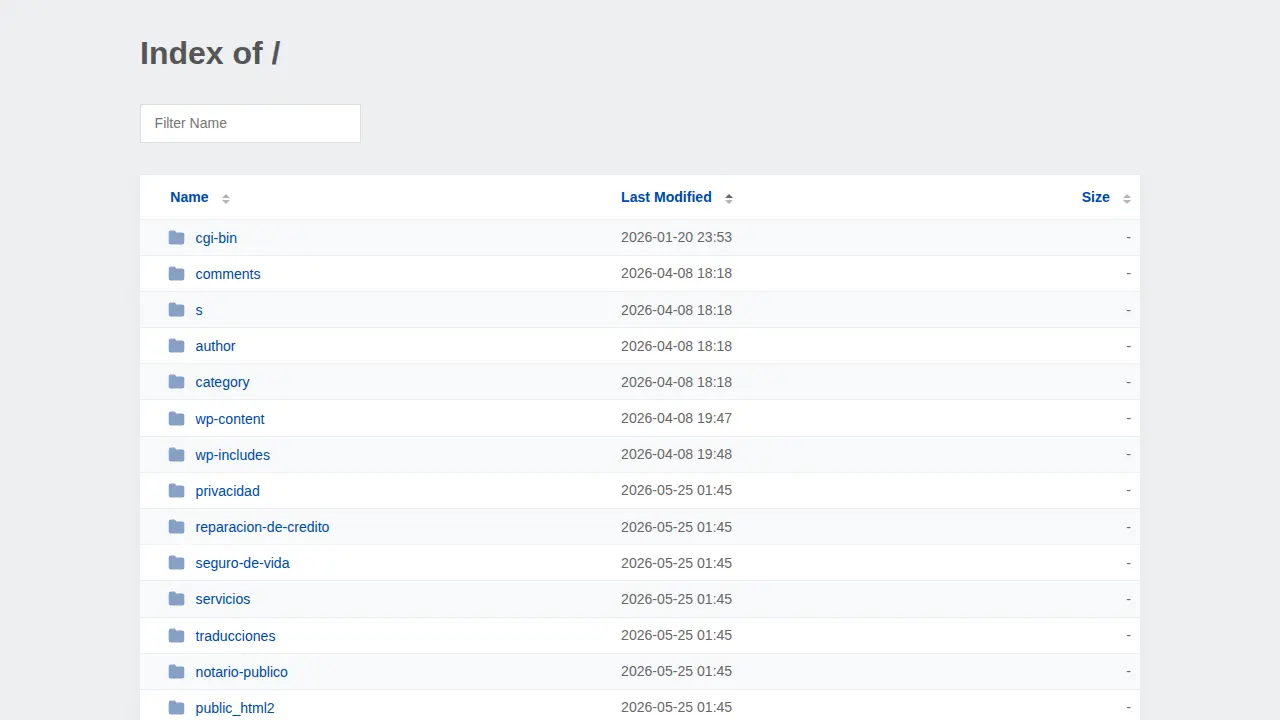Click the folder icon beside reparacion-de-credito
Viewport: 1280px width, 720px height.
point(177,526)
